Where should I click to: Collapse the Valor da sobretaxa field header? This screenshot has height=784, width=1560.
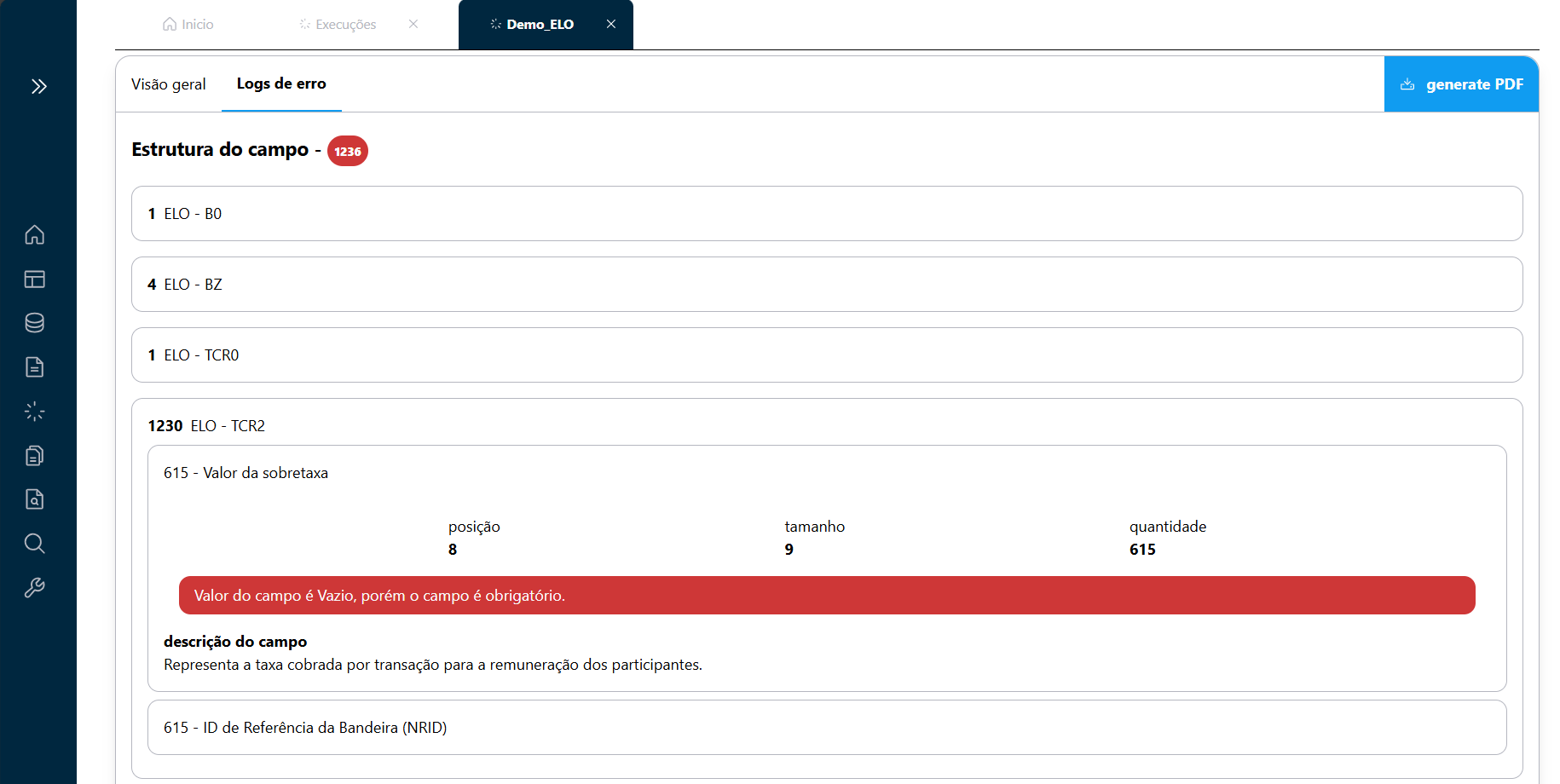[826, 473]
